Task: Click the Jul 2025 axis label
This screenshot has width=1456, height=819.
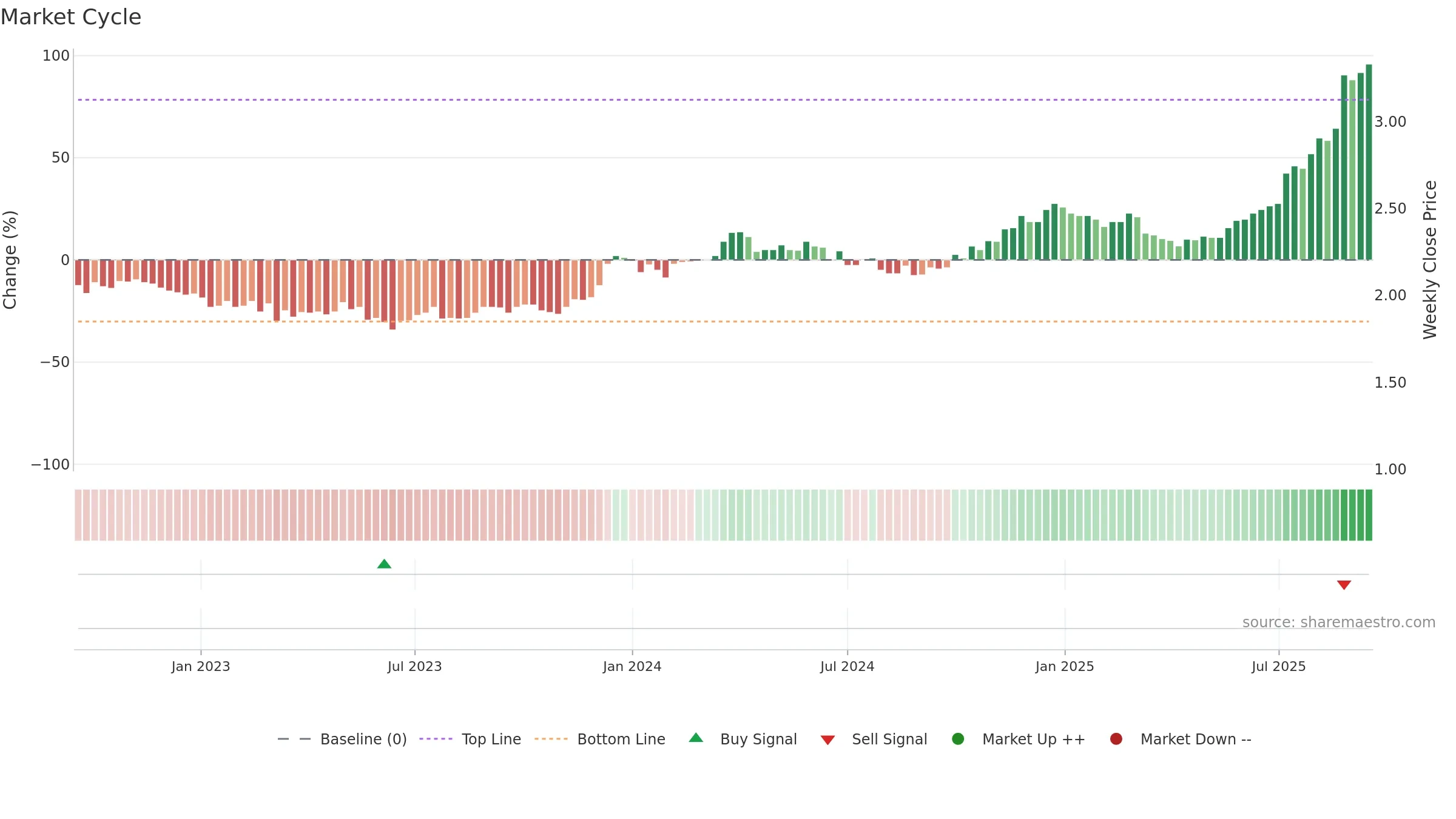Action: pyautogui.click(x=1279, y=667)
